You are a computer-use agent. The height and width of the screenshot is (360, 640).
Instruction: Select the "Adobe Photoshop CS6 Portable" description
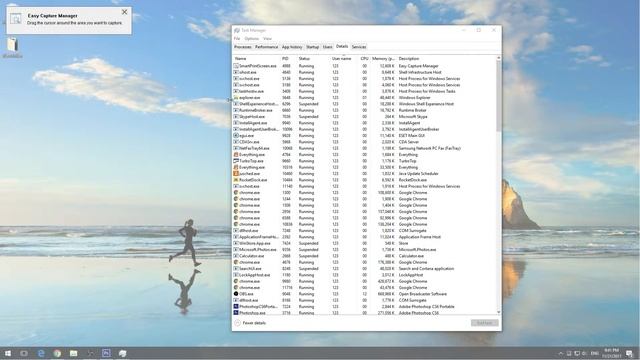426,307
